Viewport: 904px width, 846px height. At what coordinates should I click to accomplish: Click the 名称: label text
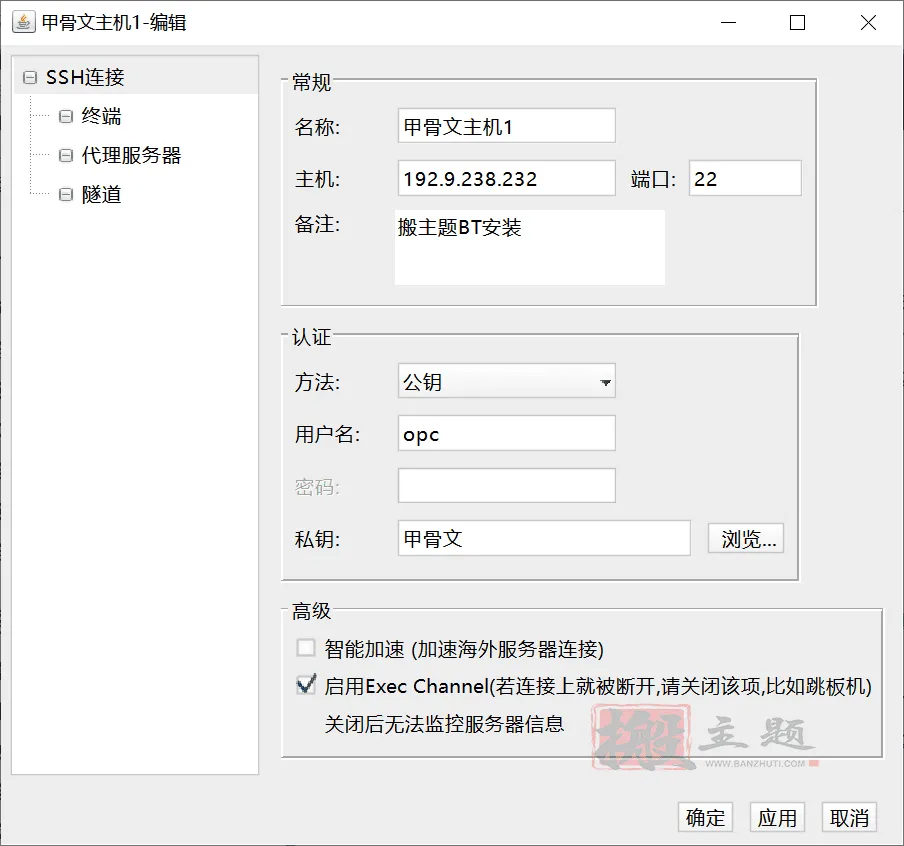click(x=318, y=127)
